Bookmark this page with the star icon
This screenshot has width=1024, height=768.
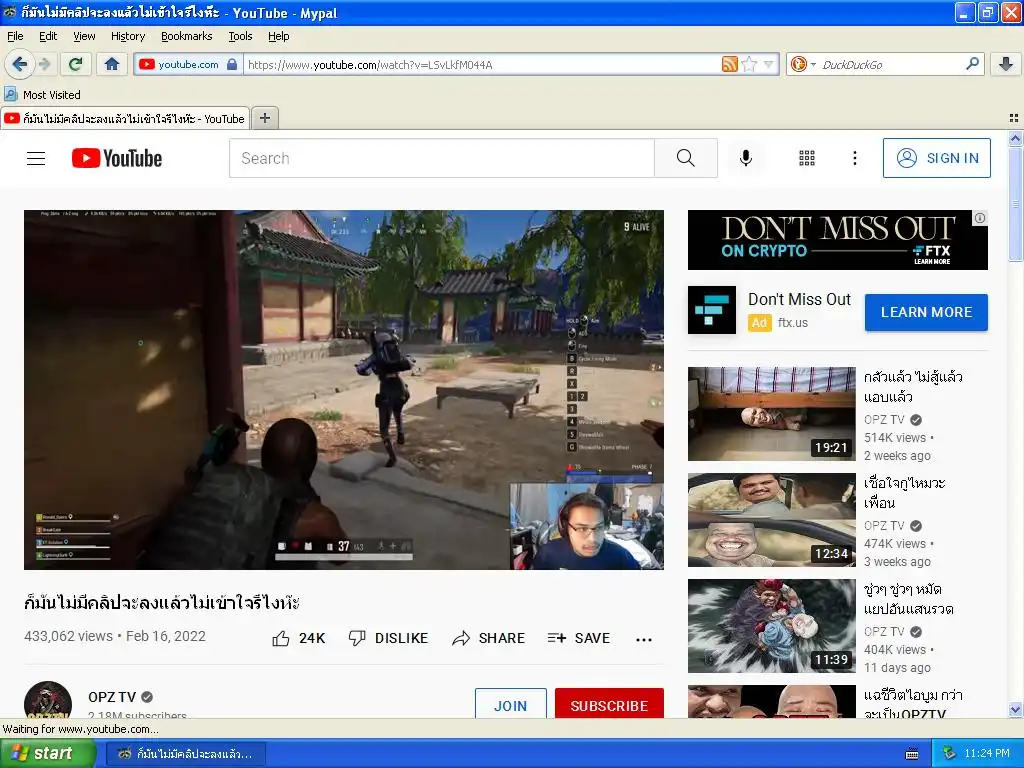[749, 64]
